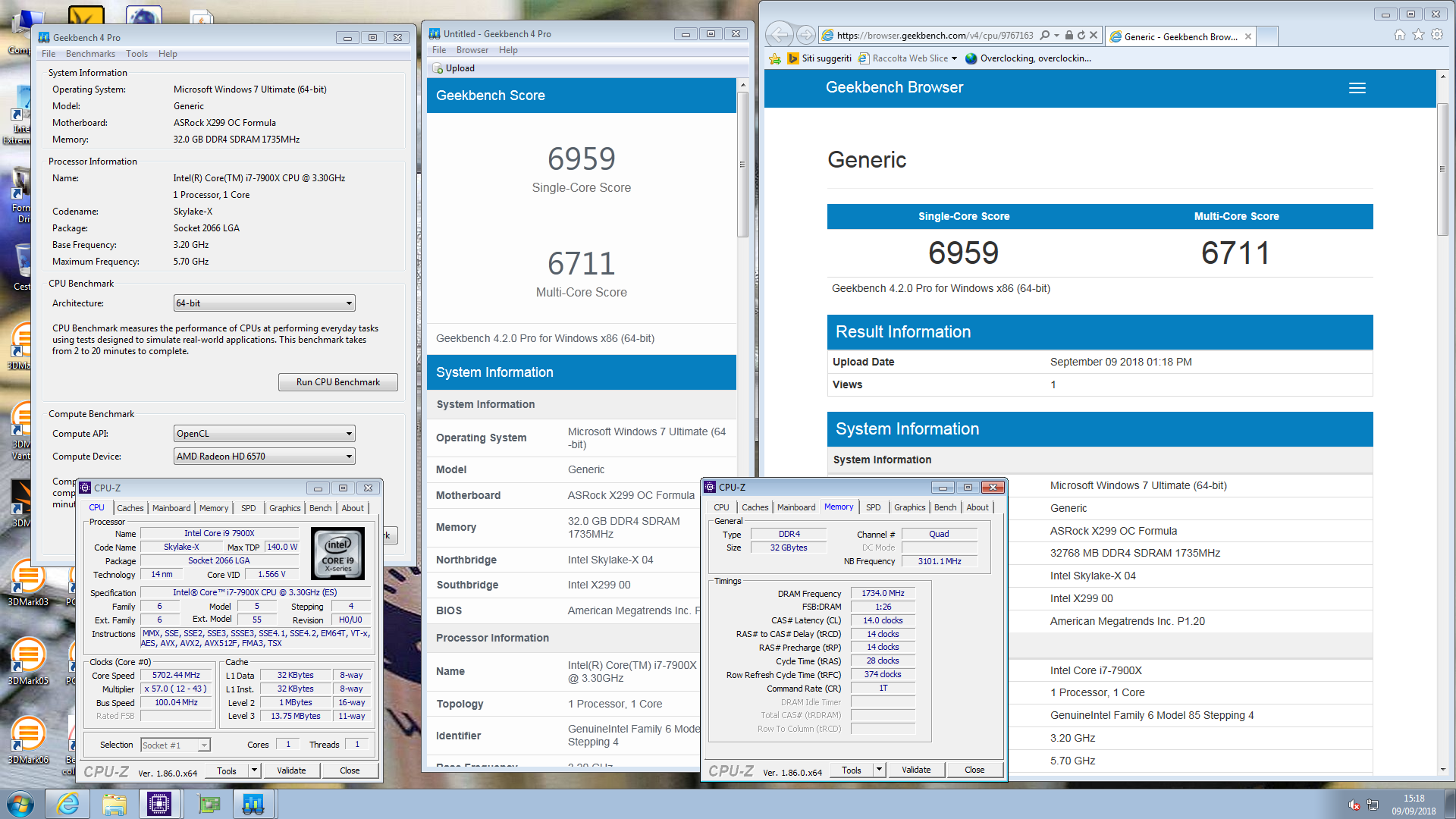Click the 6711 Multi-Core score in browser
Viewport: 1456px width, 819px height.
coord(1236,253)
